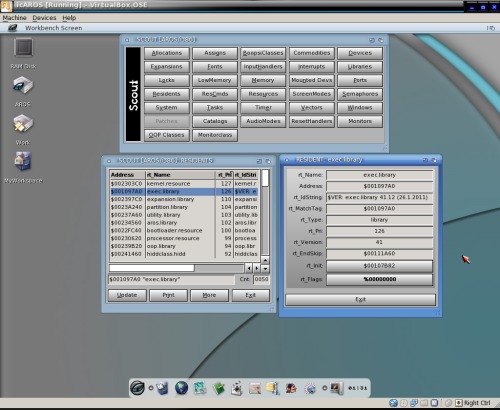Open the Help menu

pos(69,18)
